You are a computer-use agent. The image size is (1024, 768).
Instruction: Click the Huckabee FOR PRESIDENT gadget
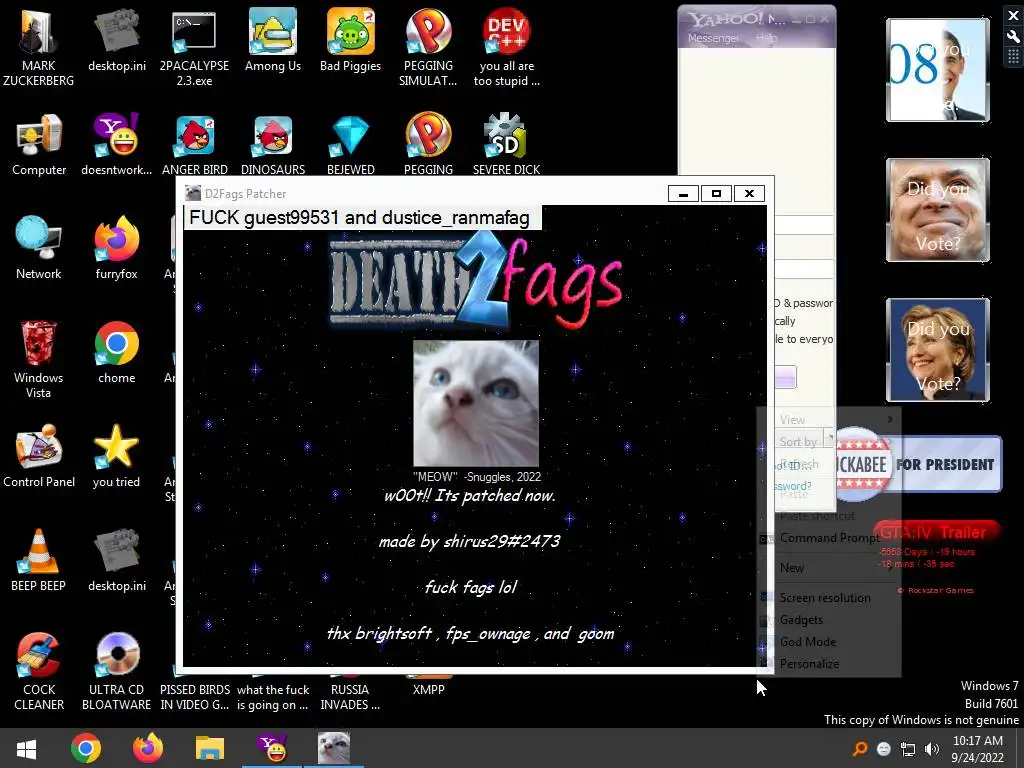pos(919,464)
